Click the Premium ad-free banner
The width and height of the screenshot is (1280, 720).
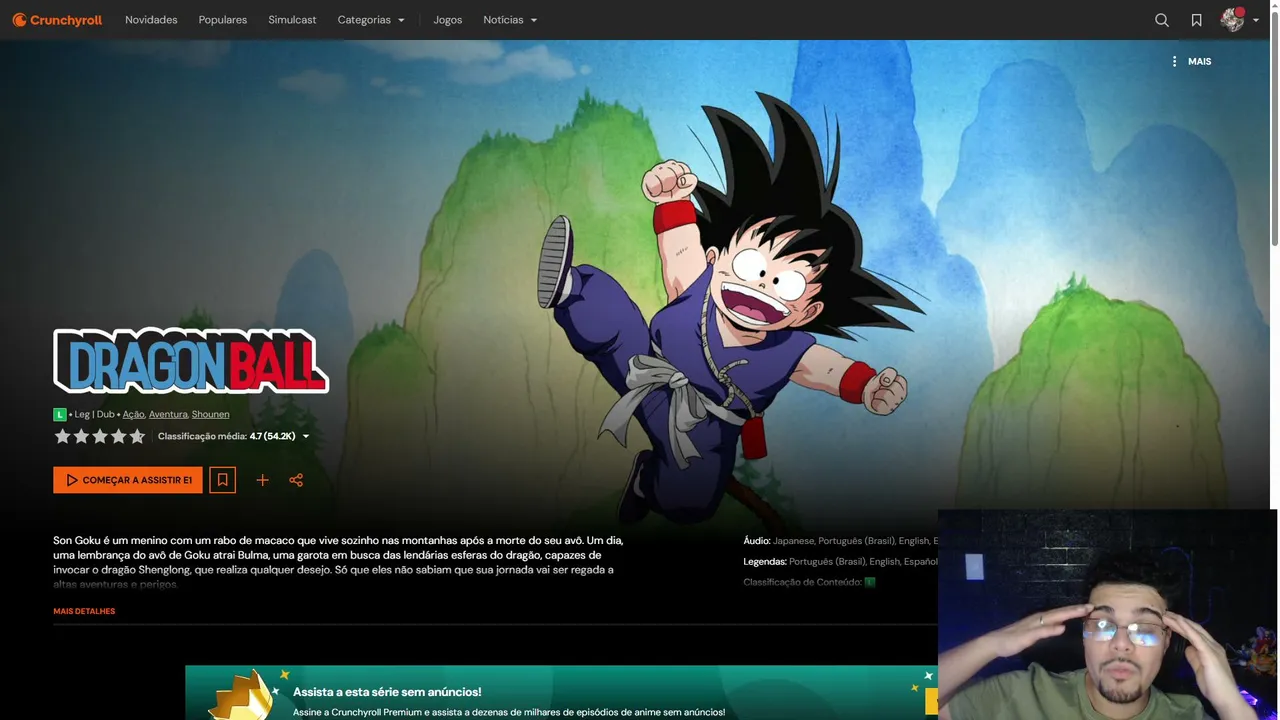point(561,692)
